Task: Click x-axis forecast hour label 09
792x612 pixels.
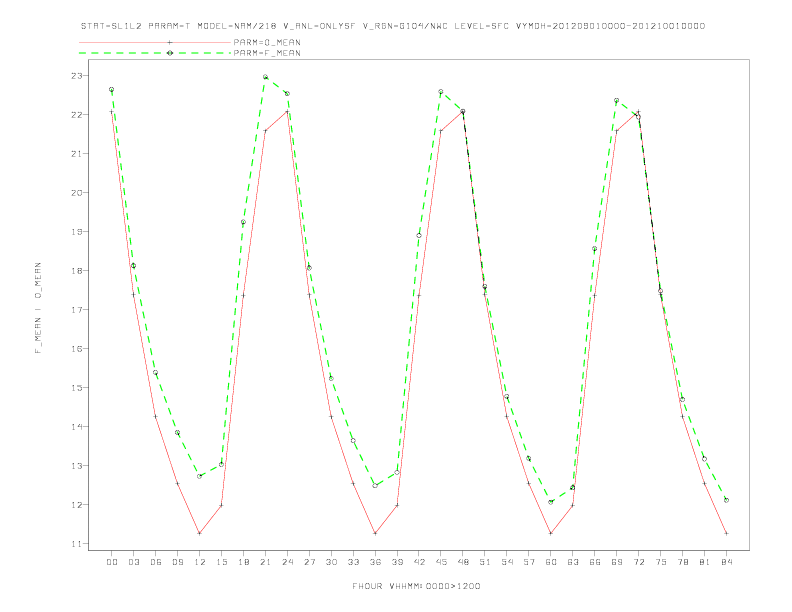Action: pyautogui.click(x=177, y=562)
